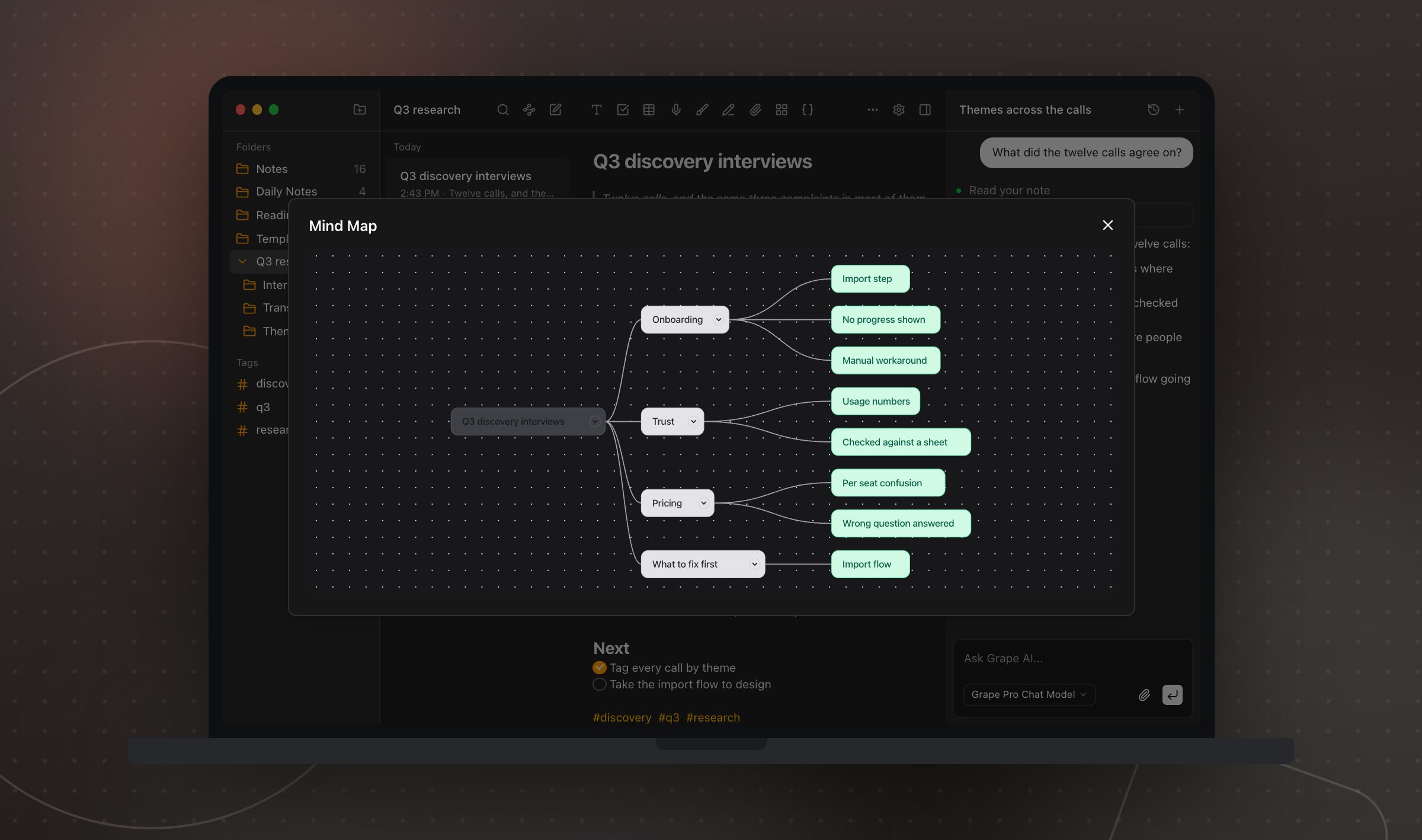Screen dimensions: 1422x840
Task: Select the text formatting T icon
Action: coord(596,110)
